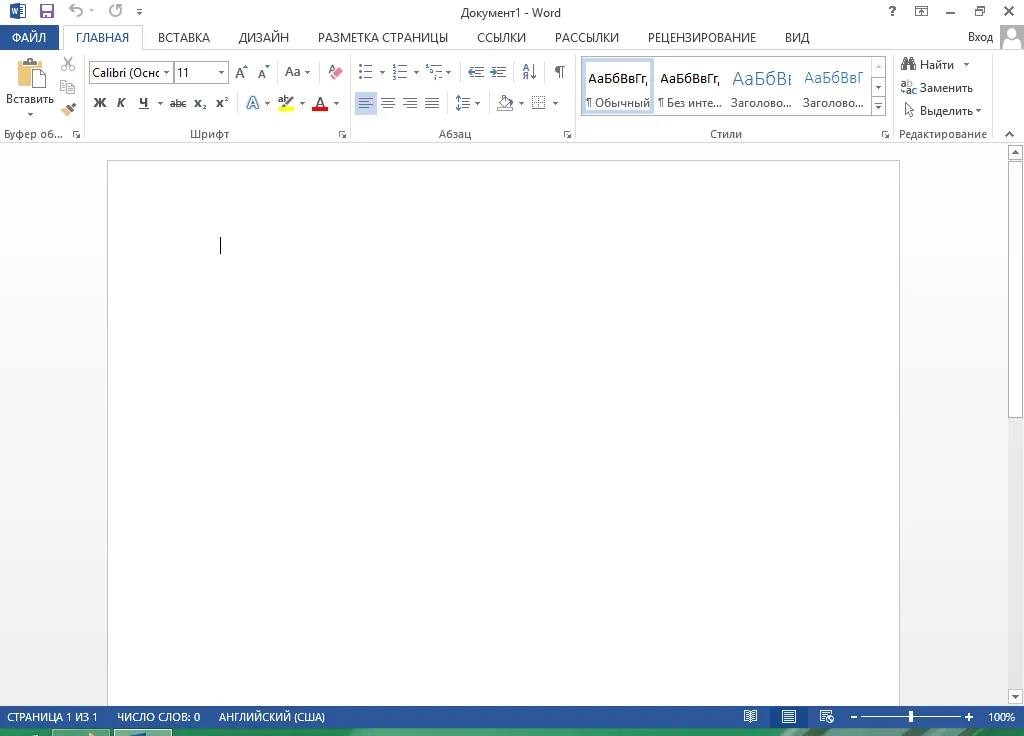
Task: Start a bulleted list
Action: click(x=366, y=72)
